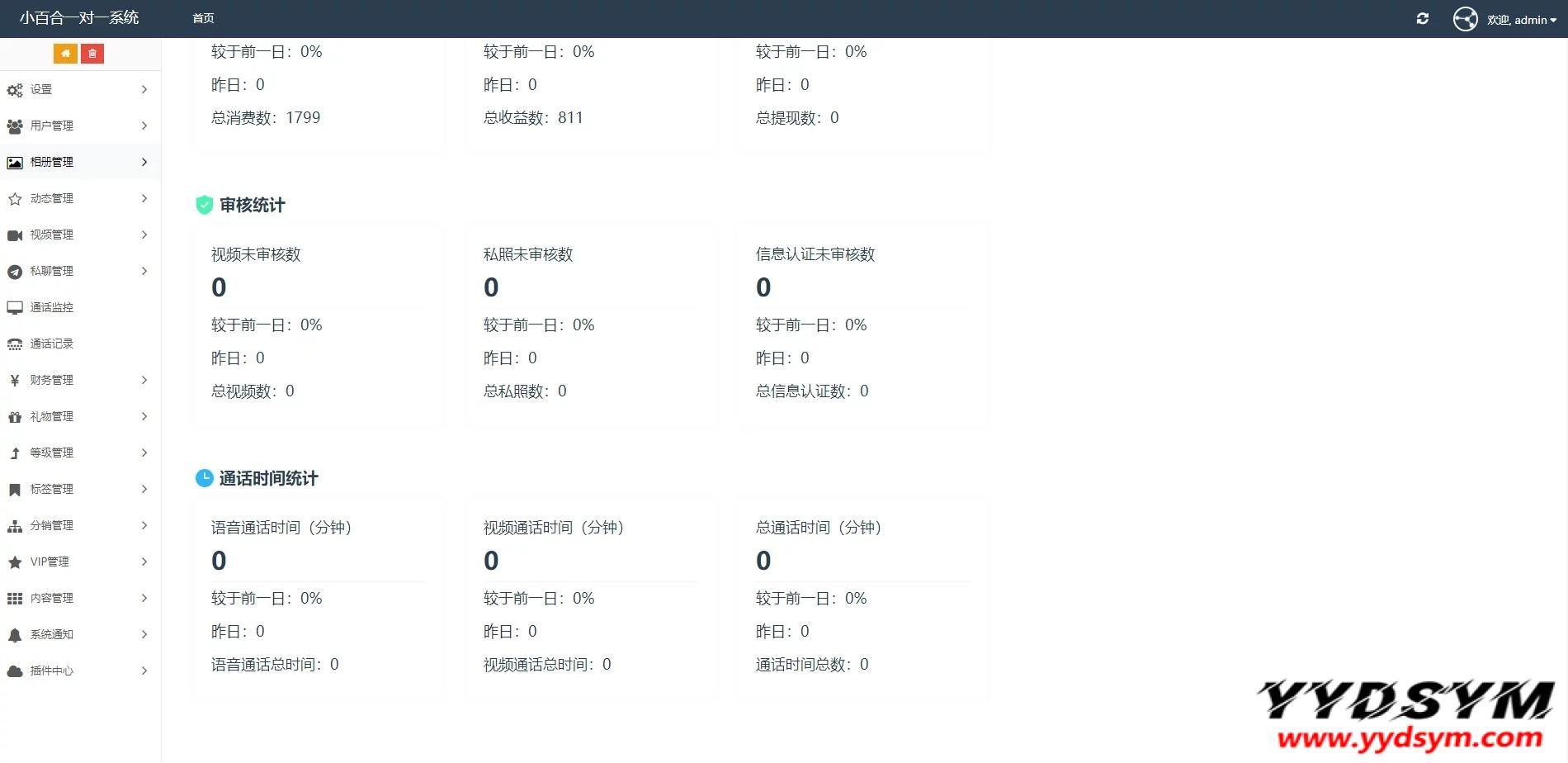
Task: Open the admin user dropdown
Action: coord(1522,20)
